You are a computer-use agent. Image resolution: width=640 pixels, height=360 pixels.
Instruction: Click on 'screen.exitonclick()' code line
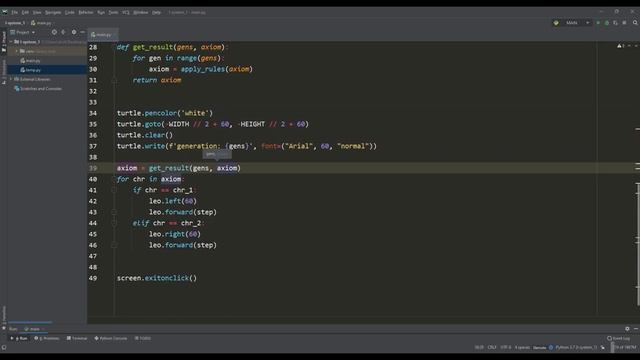tap(157, 278)
